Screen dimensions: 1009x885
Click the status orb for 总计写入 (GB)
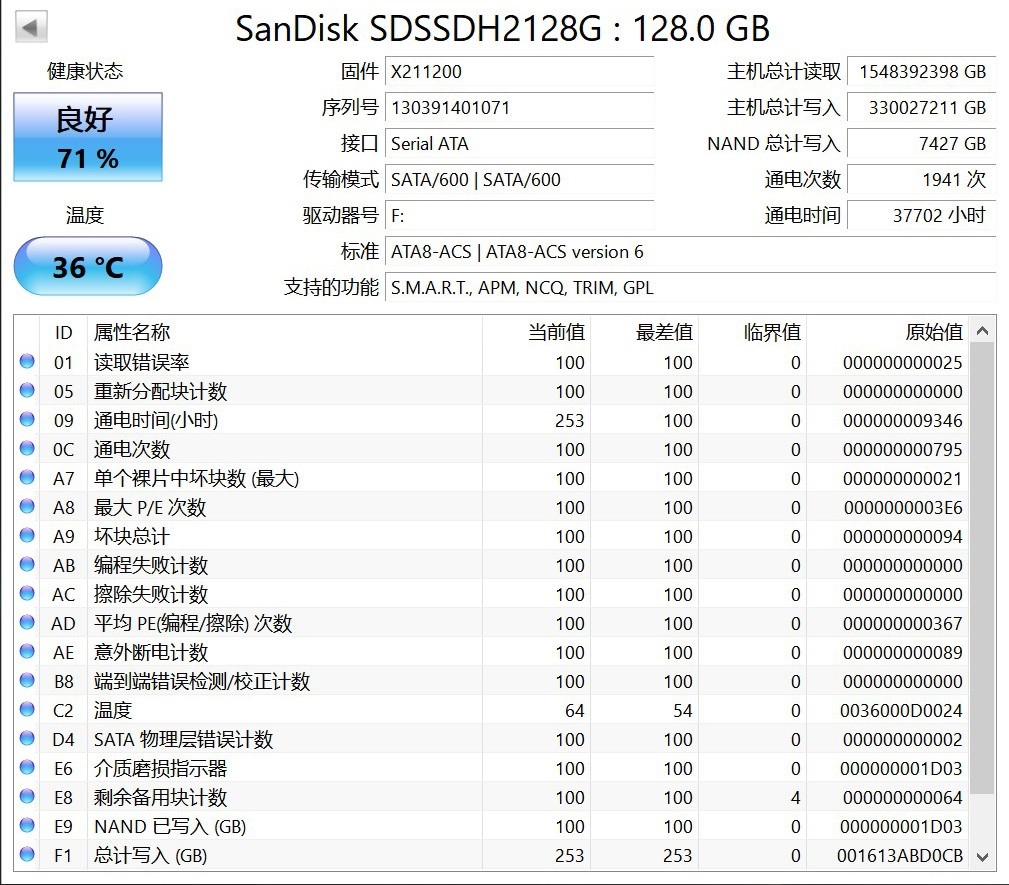click(27, 855)
